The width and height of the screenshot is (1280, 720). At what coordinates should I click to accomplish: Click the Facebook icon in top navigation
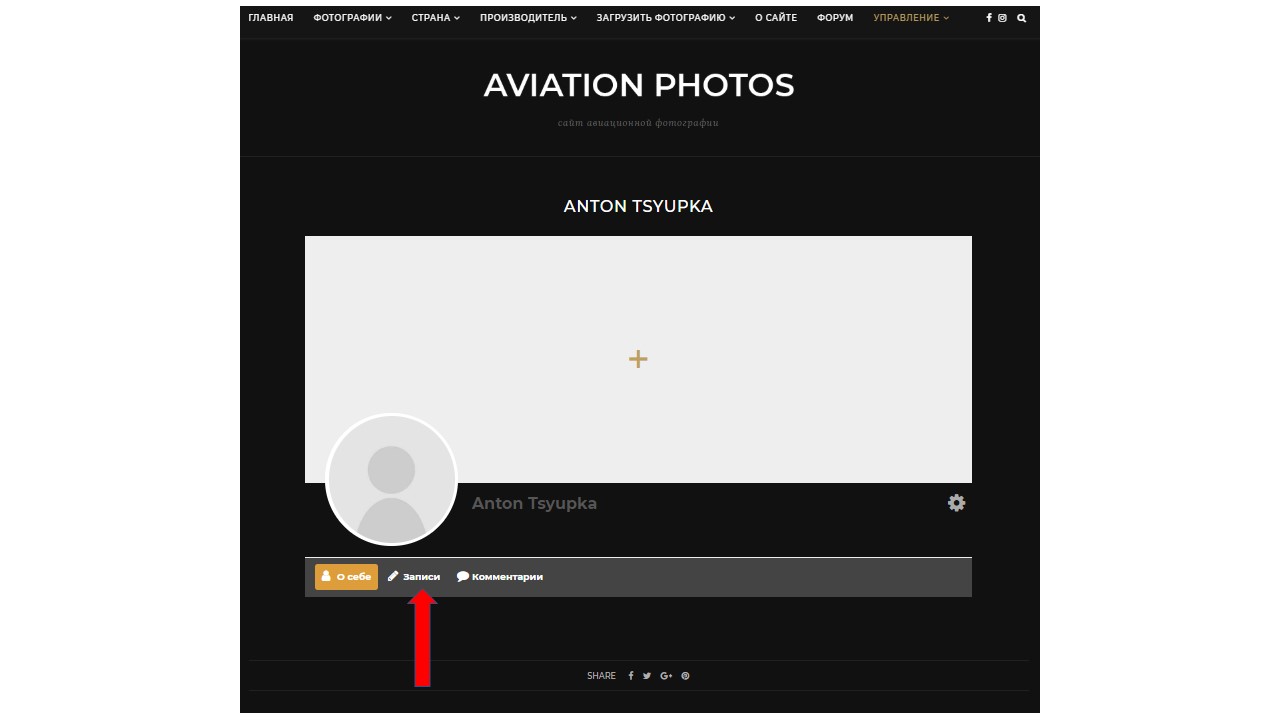(989, 18)
